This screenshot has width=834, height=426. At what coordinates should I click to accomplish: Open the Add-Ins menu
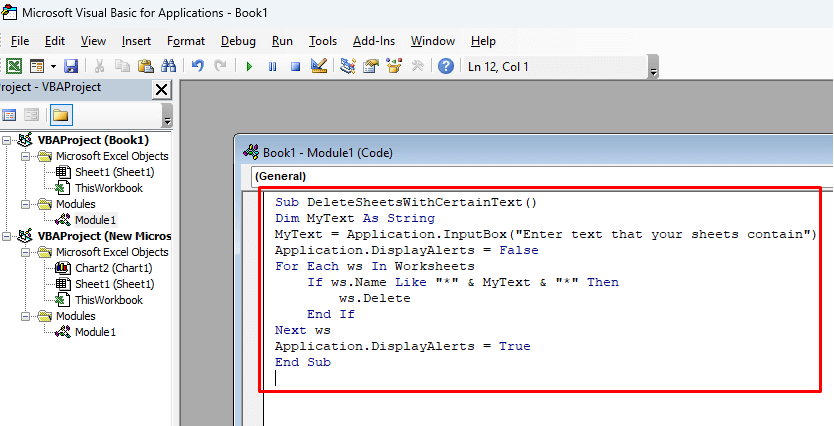point(374,41)
